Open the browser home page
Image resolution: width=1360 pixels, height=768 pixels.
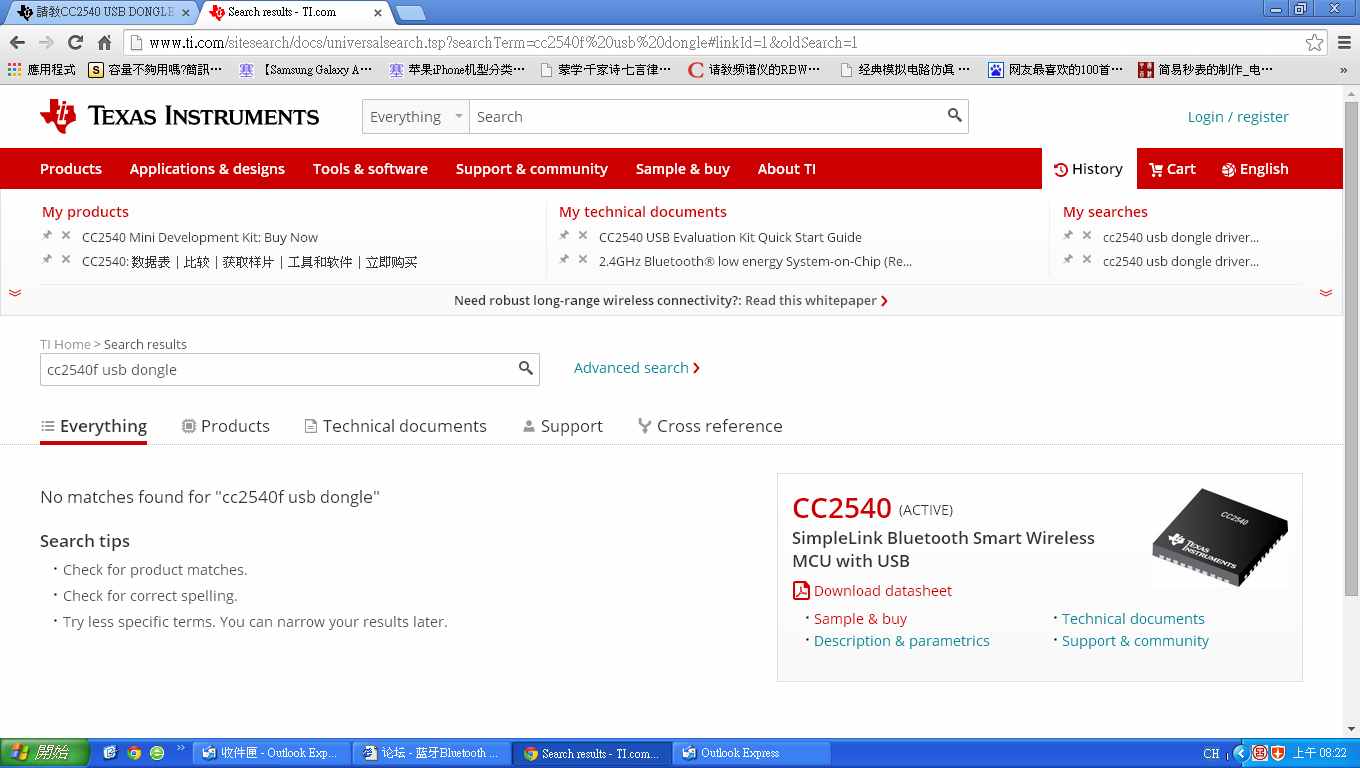coord(104,42)
